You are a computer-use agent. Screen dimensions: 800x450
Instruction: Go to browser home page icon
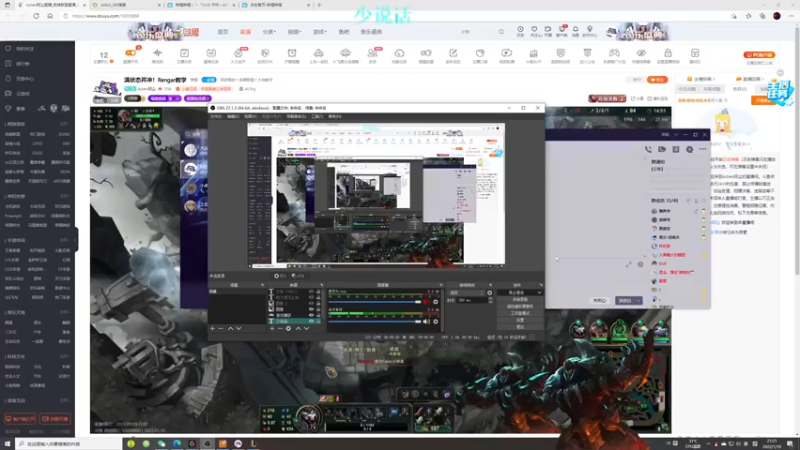(x=50, y=16)
